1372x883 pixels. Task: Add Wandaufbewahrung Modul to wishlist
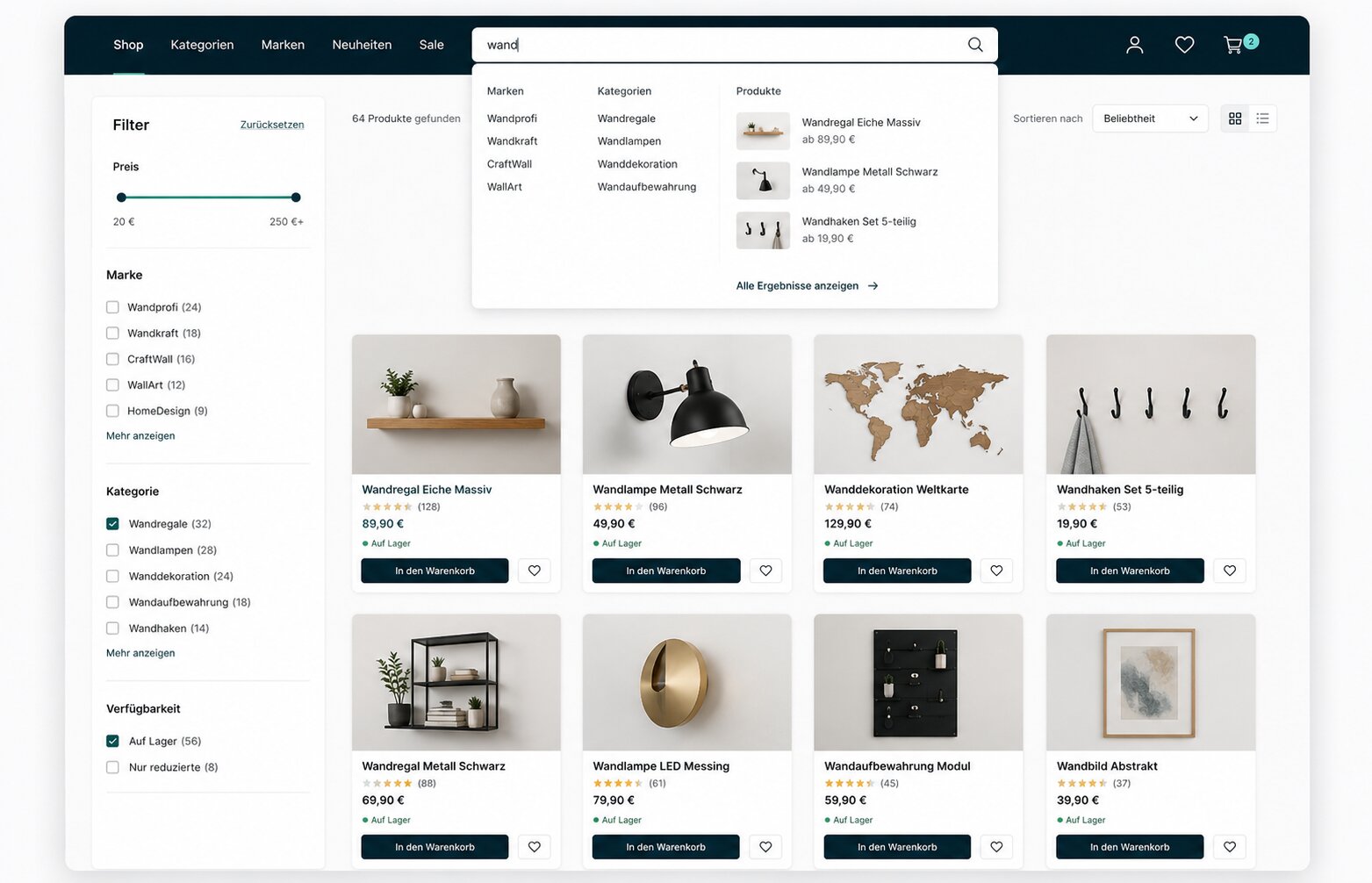click(996, 847)
